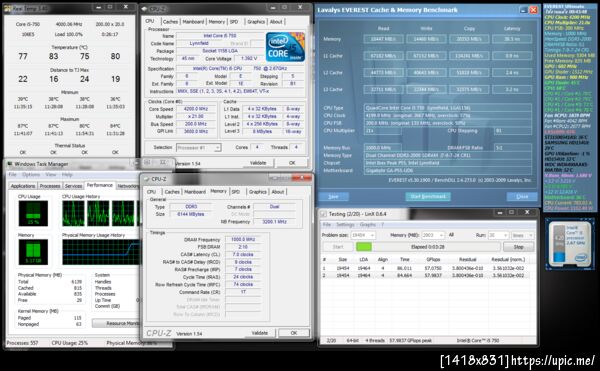Switch to the Services tab in Task Manager
600x371 pixels.
coord(73,186)
